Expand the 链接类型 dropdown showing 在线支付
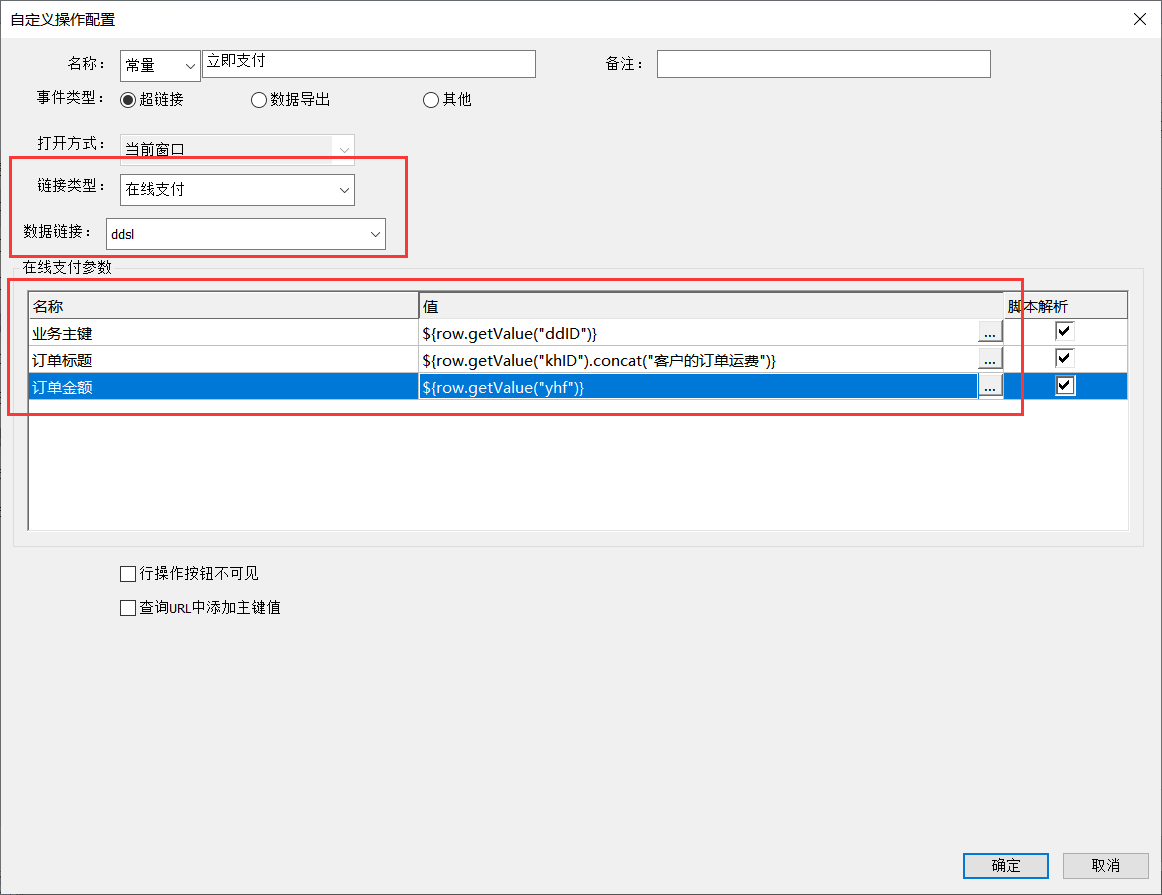The image size is (1162, 895). point(237,189)
